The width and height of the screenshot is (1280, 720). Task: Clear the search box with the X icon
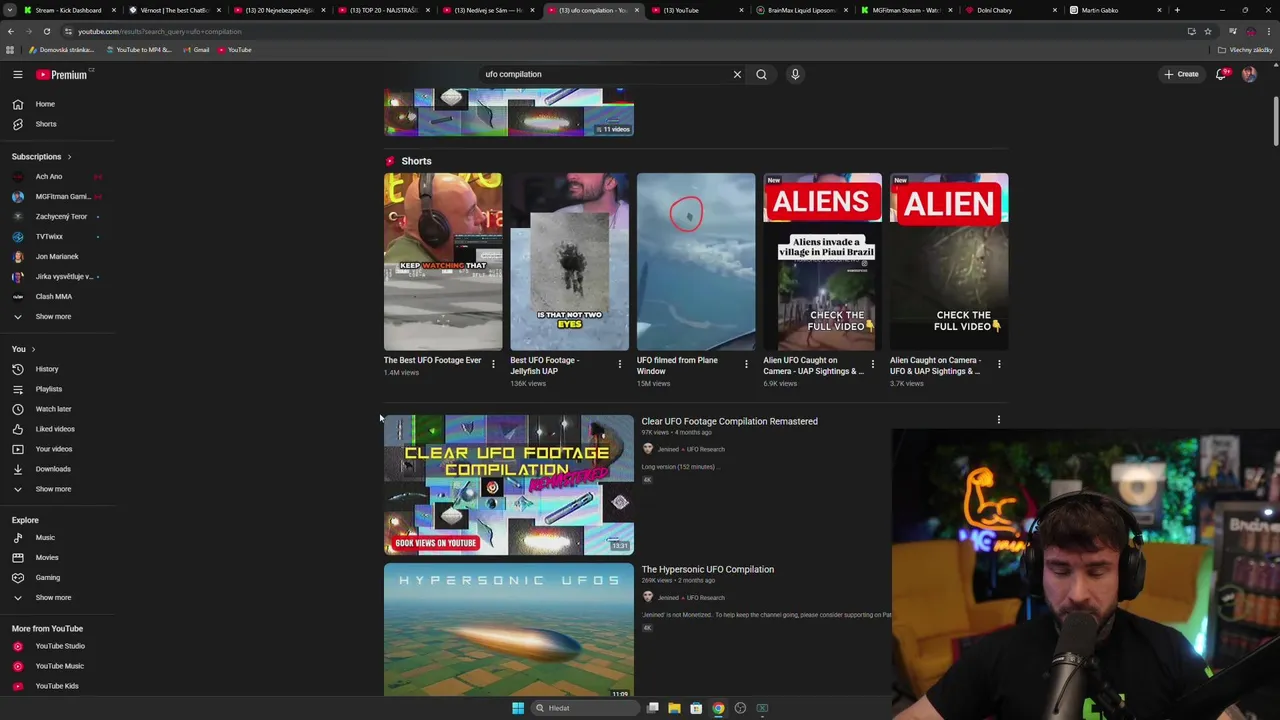[737, 74]
